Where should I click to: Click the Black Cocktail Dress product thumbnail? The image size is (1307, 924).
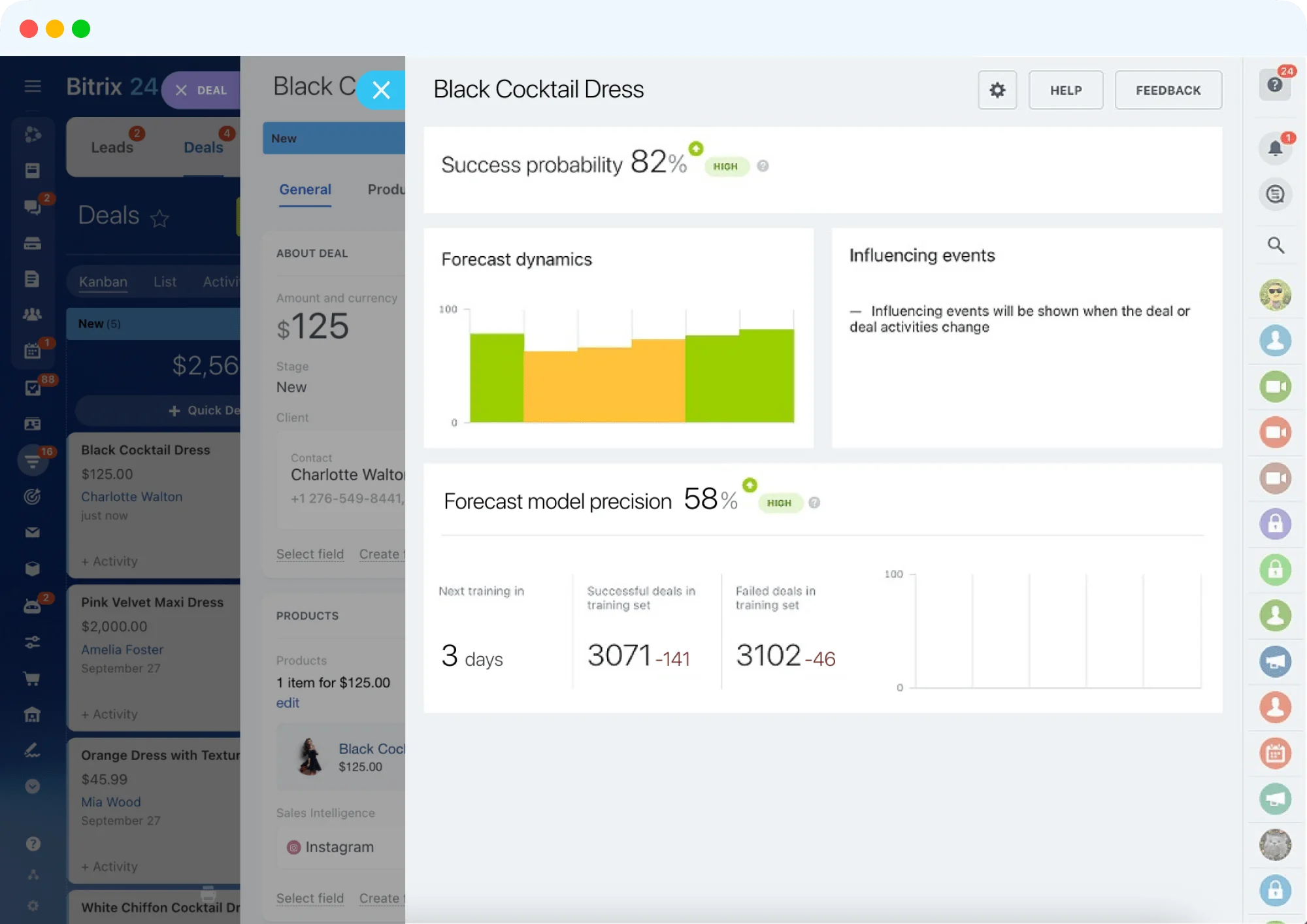click(310, 757)
